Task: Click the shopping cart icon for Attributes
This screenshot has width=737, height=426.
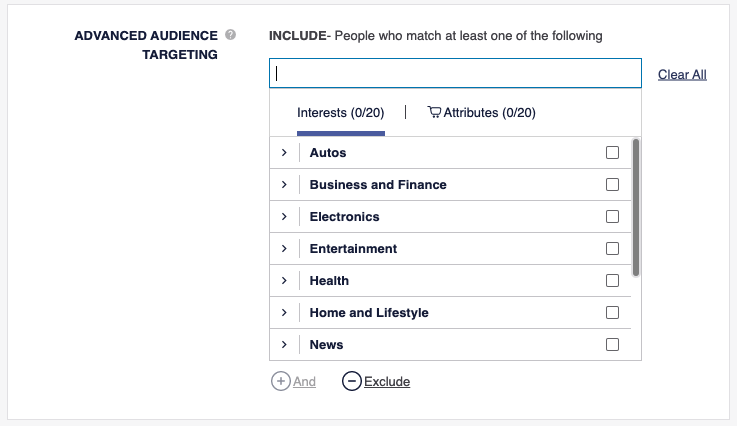Action: pos(434,113)
